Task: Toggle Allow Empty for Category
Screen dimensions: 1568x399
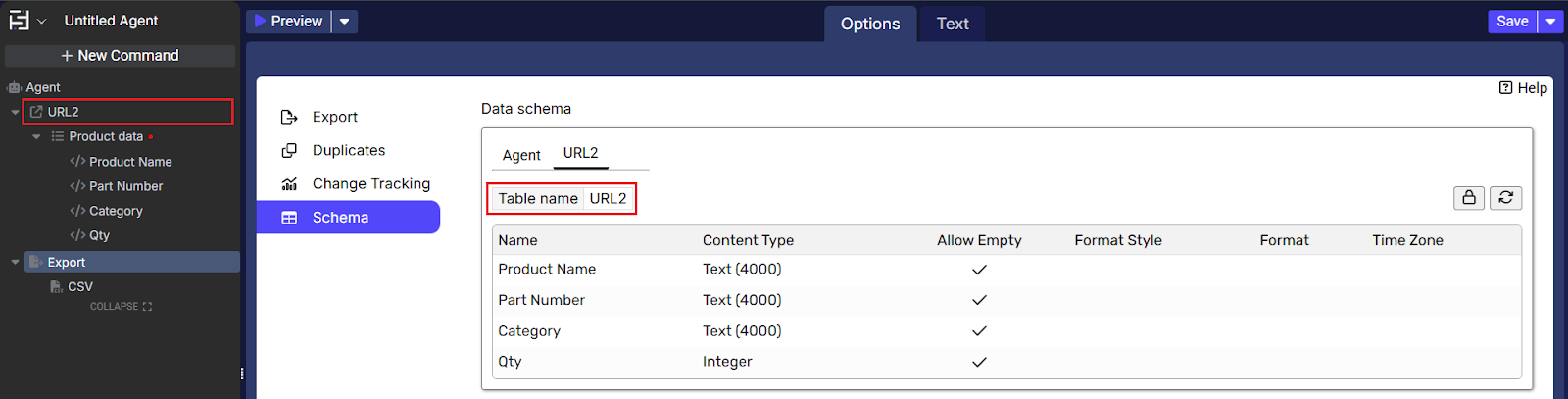Action: pyautogui.click(x=979, y=331)
